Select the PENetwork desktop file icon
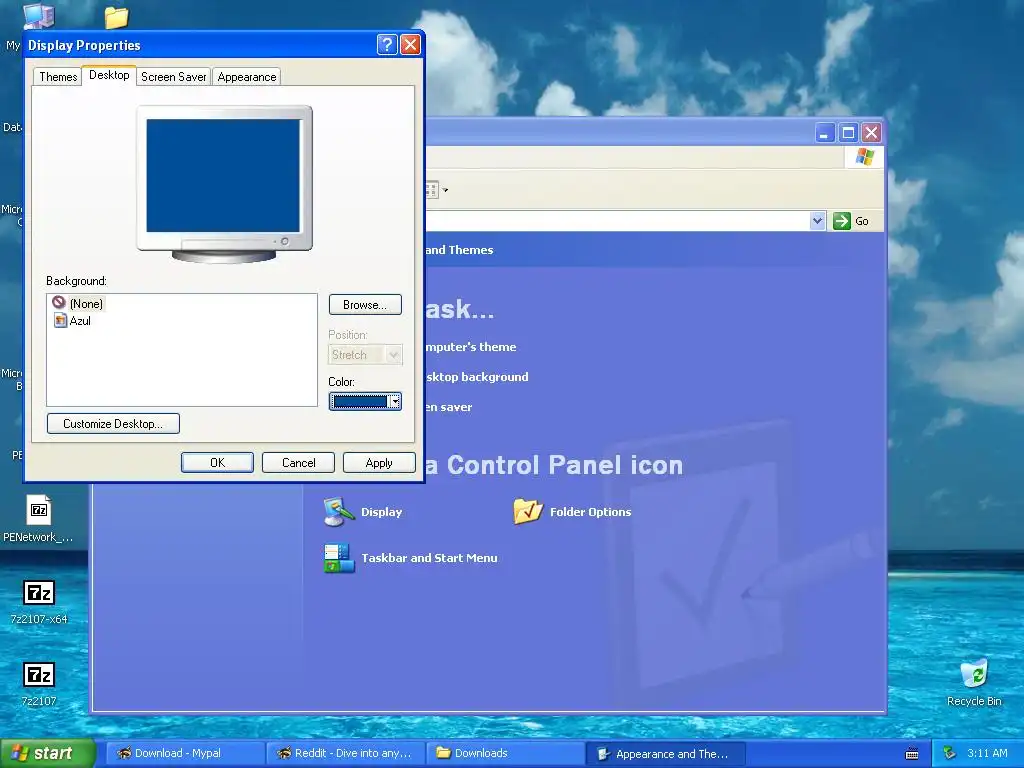 (x=38, y=519)
